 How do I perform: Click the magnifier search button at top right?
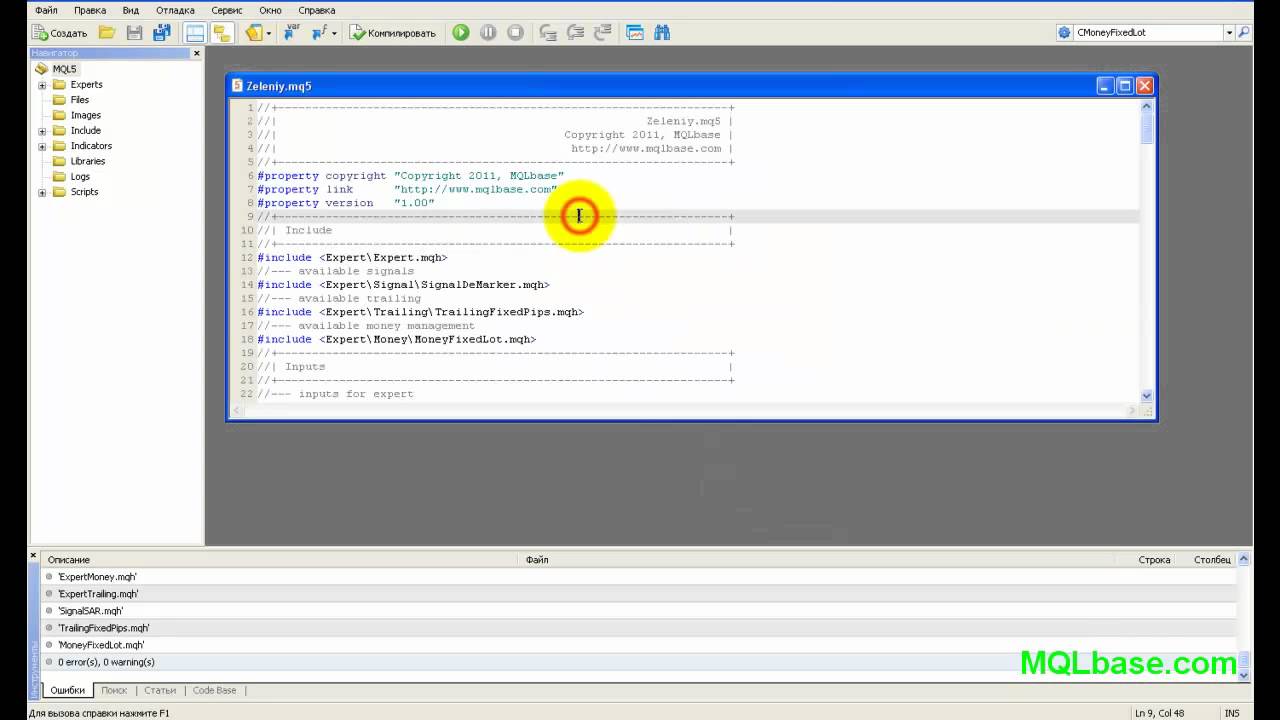(1244, 33)
